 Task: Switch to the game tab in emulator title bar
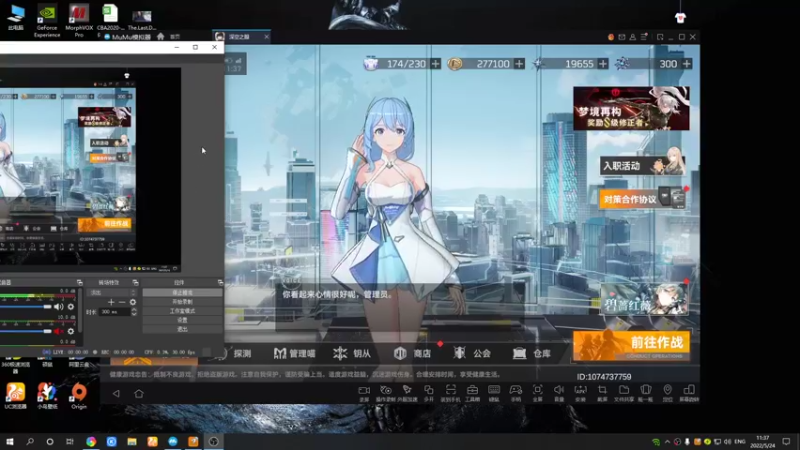click(242, 37)
